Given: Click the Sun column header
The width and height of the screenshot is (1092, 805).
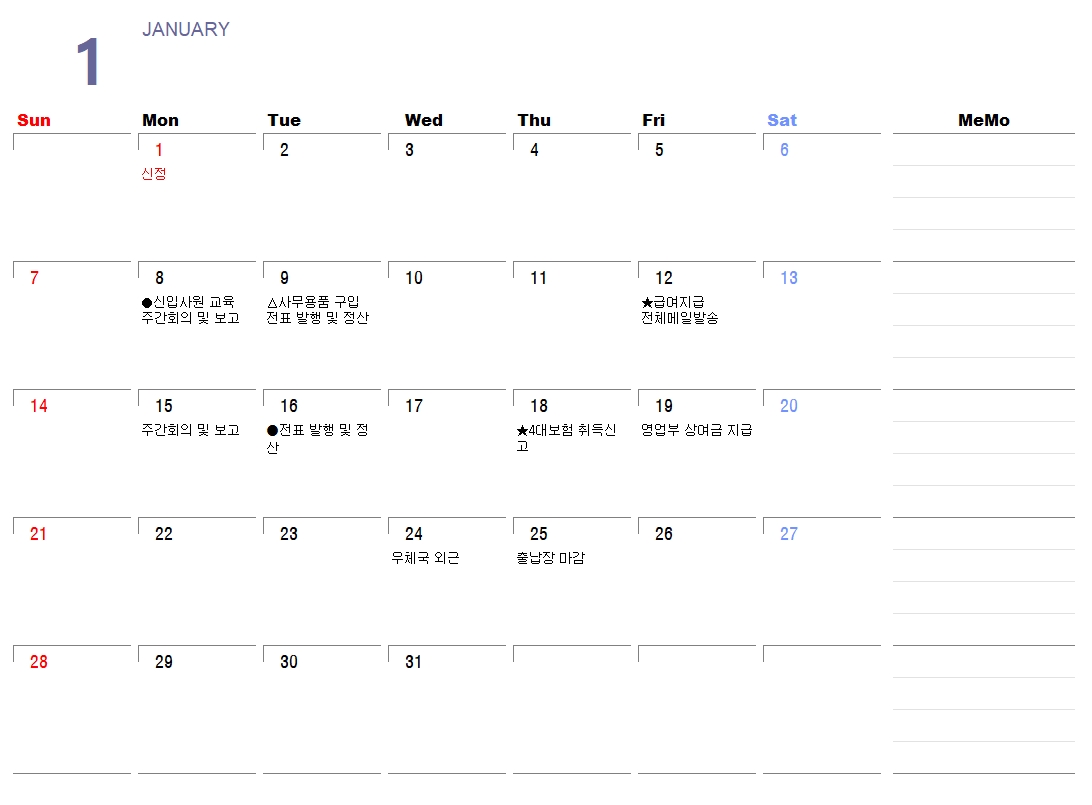Looking at the screenshot, I should point(34,120).
